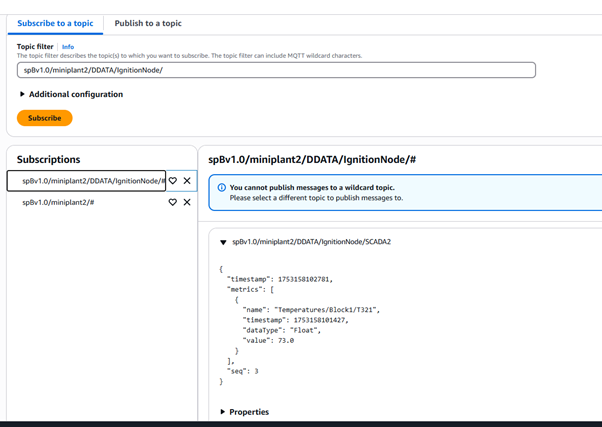Click the Subscriptions panel heading
602x427 pixels.
tap(49, 160)
